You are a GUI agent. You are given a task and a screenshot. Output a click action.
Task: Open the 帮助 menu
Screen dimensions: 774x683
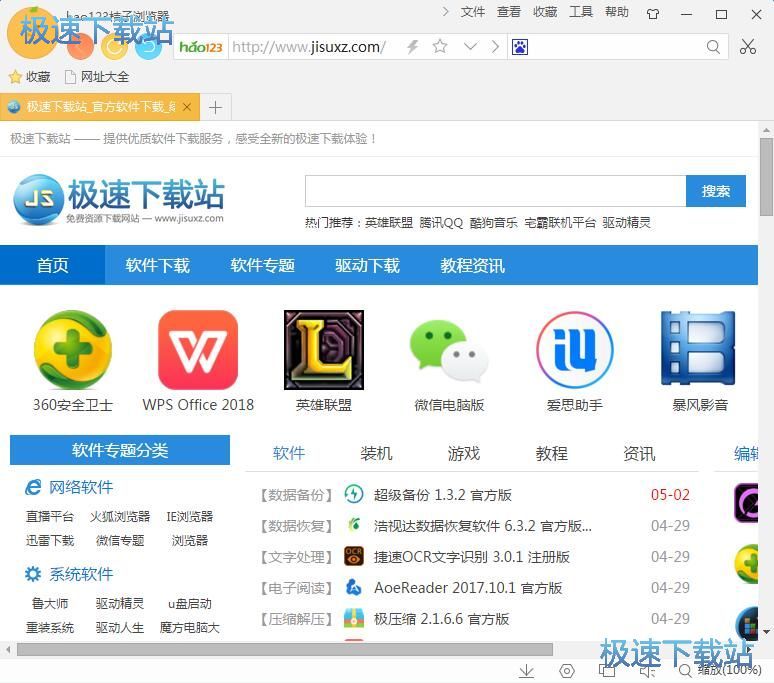pyautogui.click(x=617, y=12)
